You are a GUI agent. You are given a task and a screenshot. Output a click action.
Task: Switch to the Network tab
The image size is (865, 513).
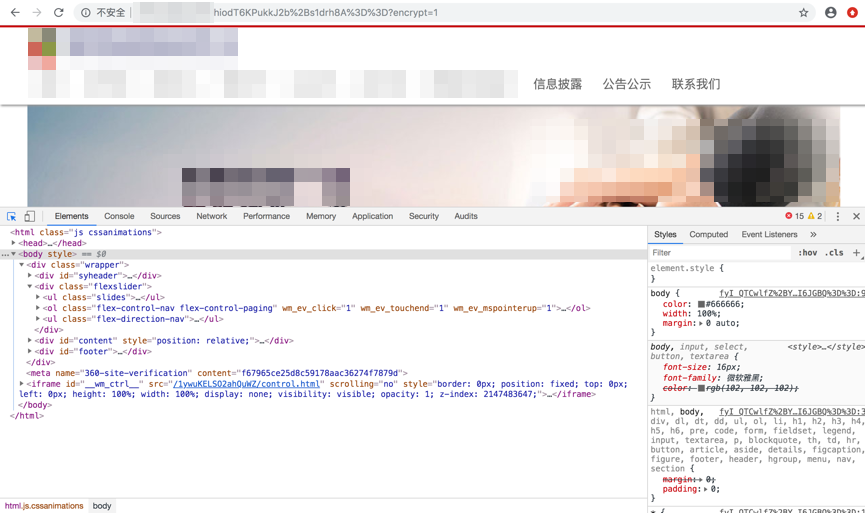(211, 216)
